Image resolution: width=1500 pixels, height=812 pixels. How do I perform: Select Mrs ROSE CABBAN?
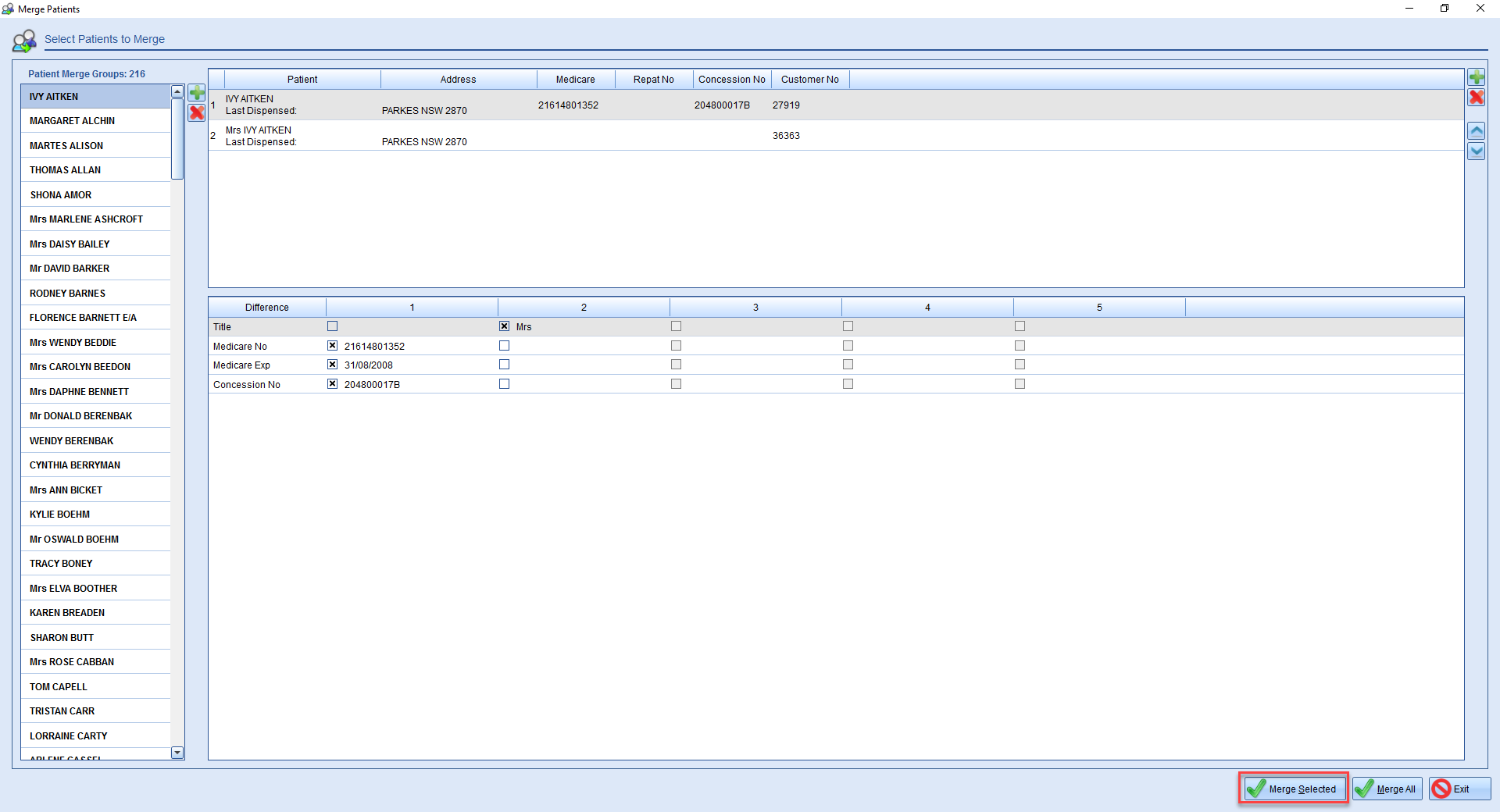tap(95, 662)
